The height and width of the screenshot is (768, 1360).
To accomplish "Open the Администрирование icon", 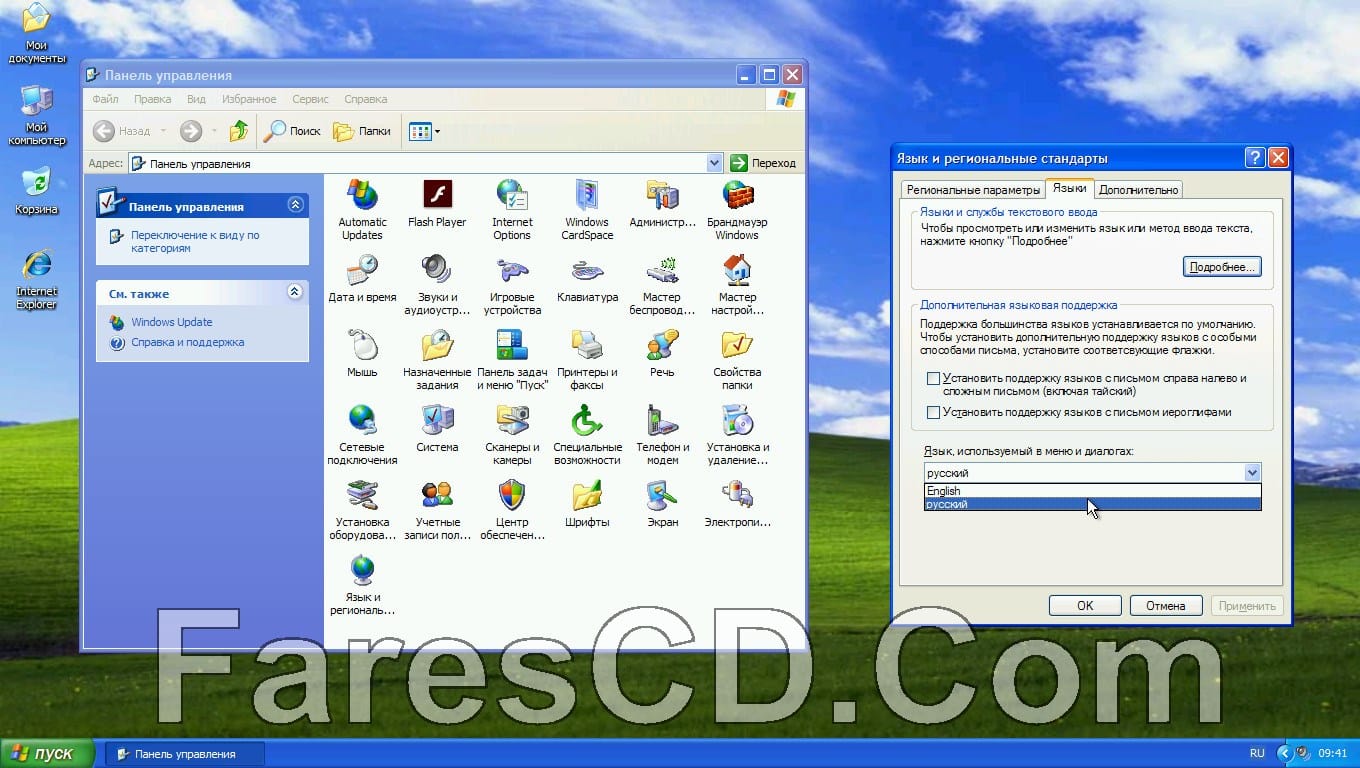I will [662, 203].
